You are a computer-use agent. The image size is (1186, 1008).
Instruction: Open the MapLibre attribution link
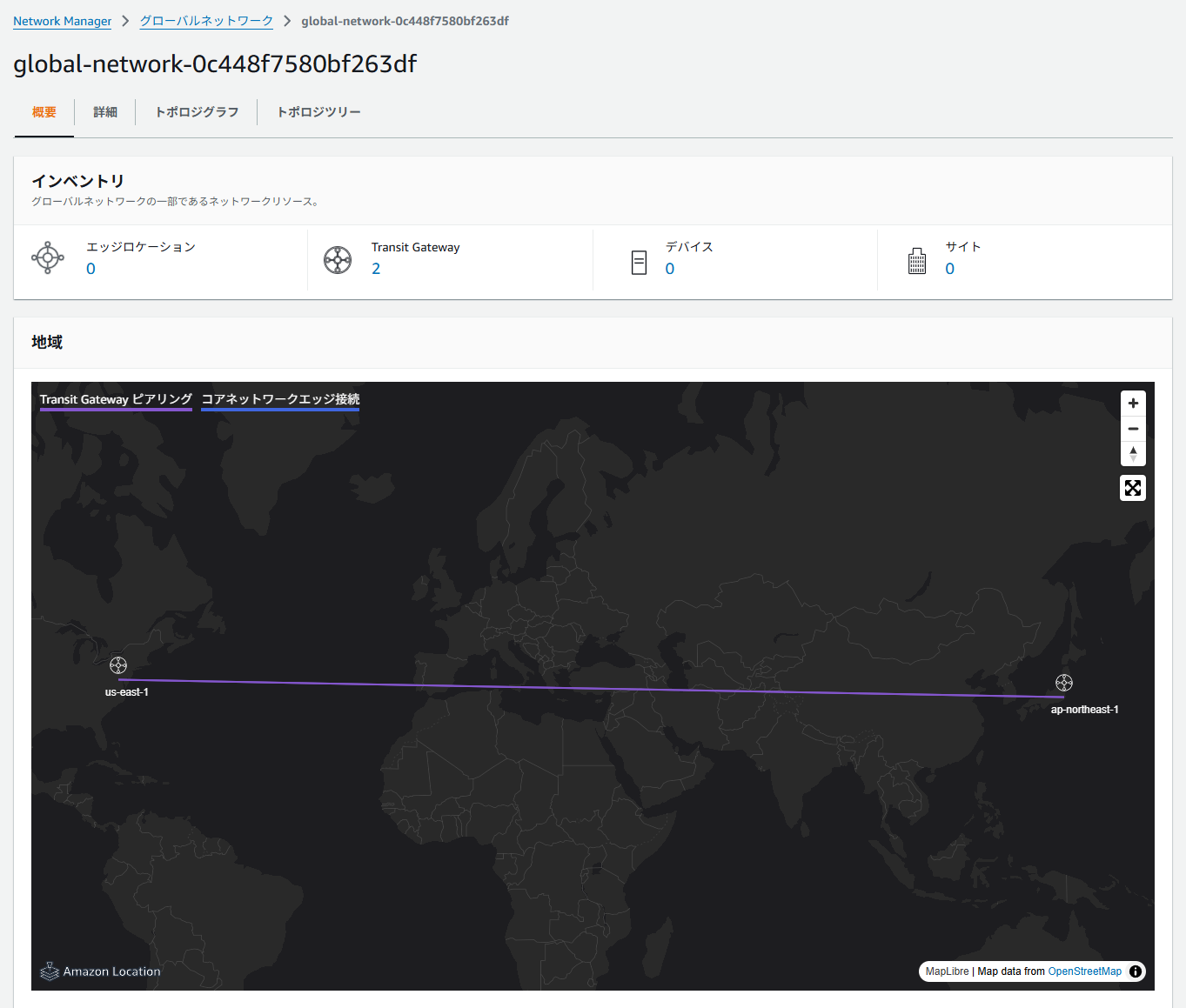(x=947, y=971)
